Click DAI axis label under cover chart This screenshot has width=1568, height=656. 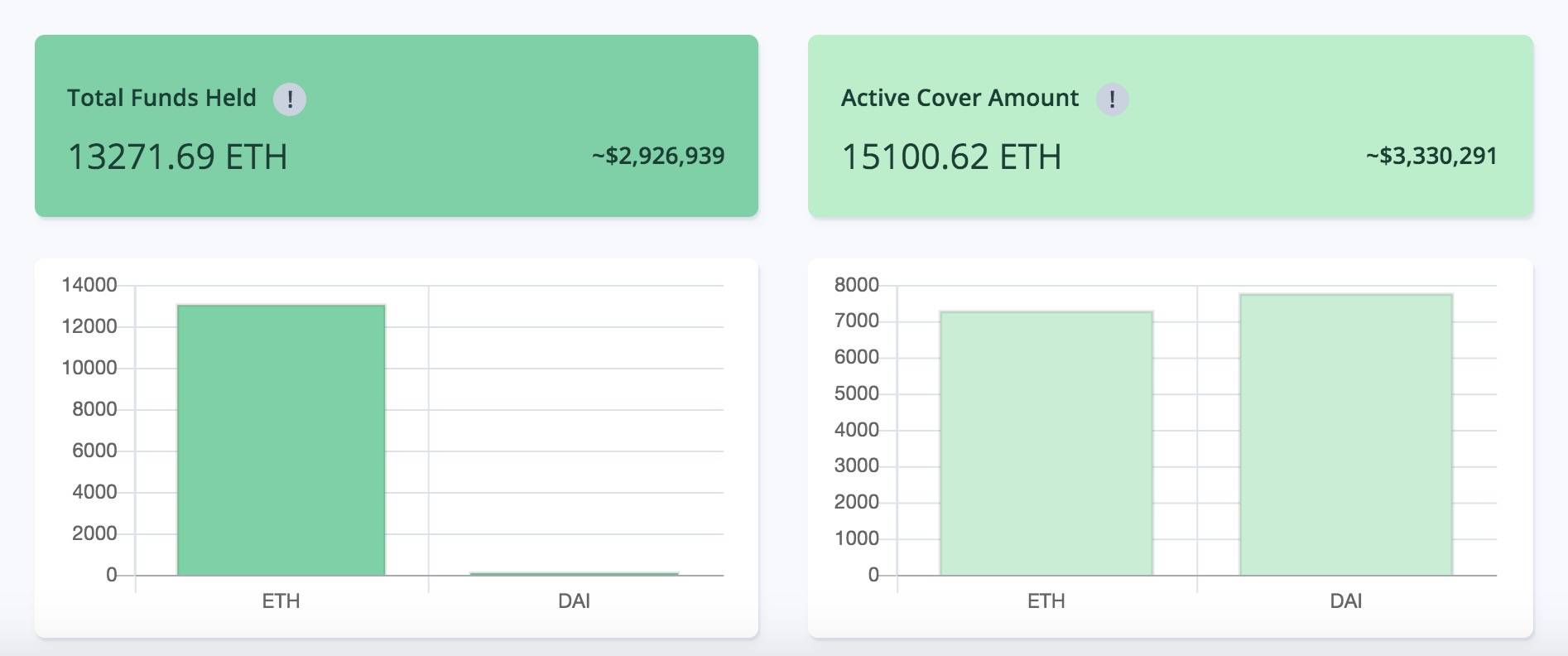pyautogui.click(x=1346, y=601)
